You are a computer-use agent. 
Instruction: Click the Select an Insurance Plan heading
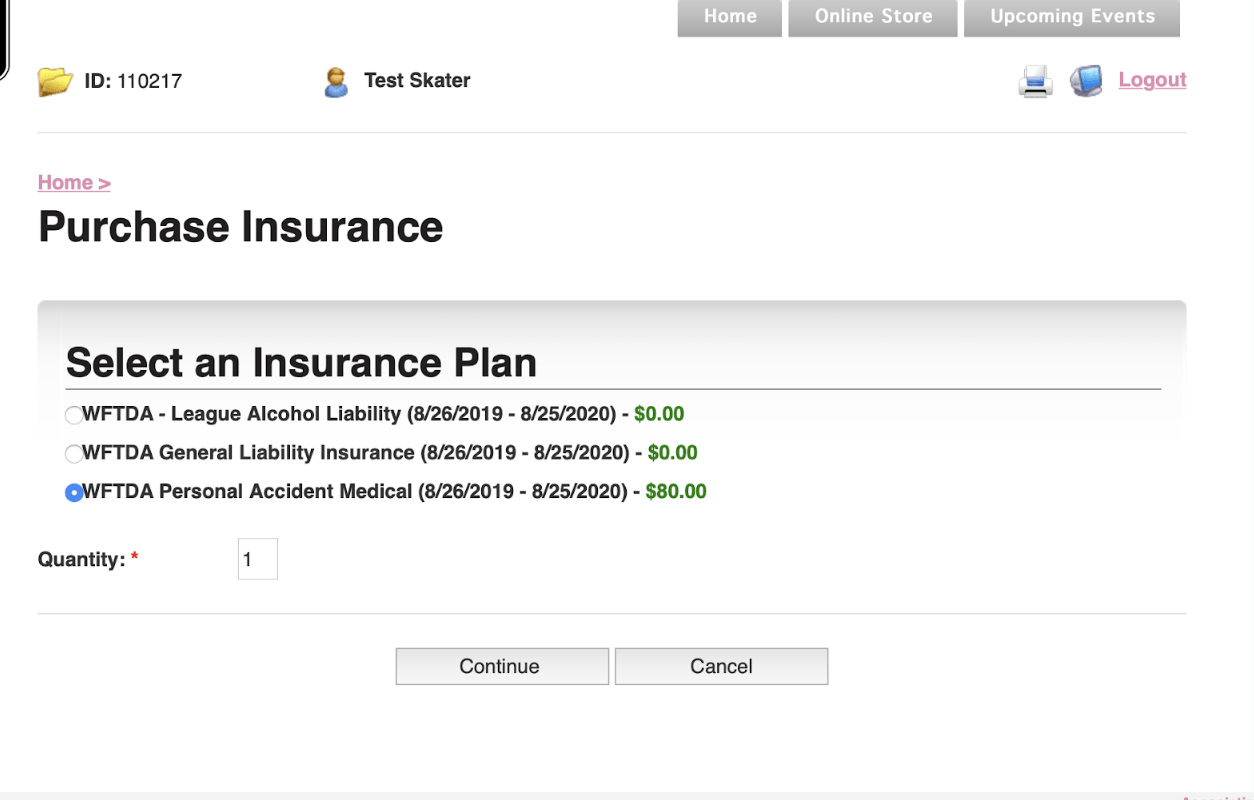click(301, 362)
